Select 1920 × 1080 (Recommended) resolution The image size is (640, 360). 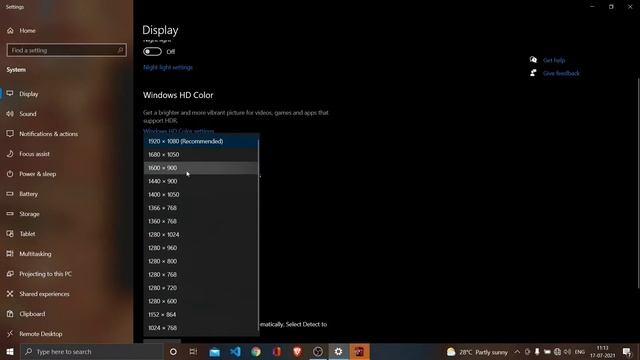click(x=201, y=141)
